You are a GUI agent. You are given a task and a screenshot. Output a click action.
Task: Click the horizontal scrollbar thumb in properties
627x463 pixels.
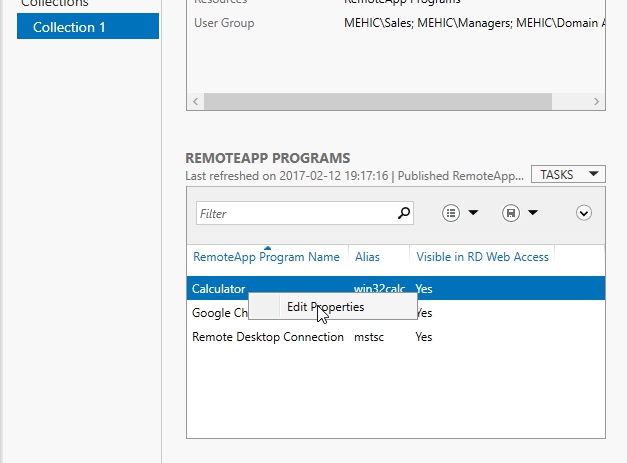pyautogui.click(x=378, y=102)
